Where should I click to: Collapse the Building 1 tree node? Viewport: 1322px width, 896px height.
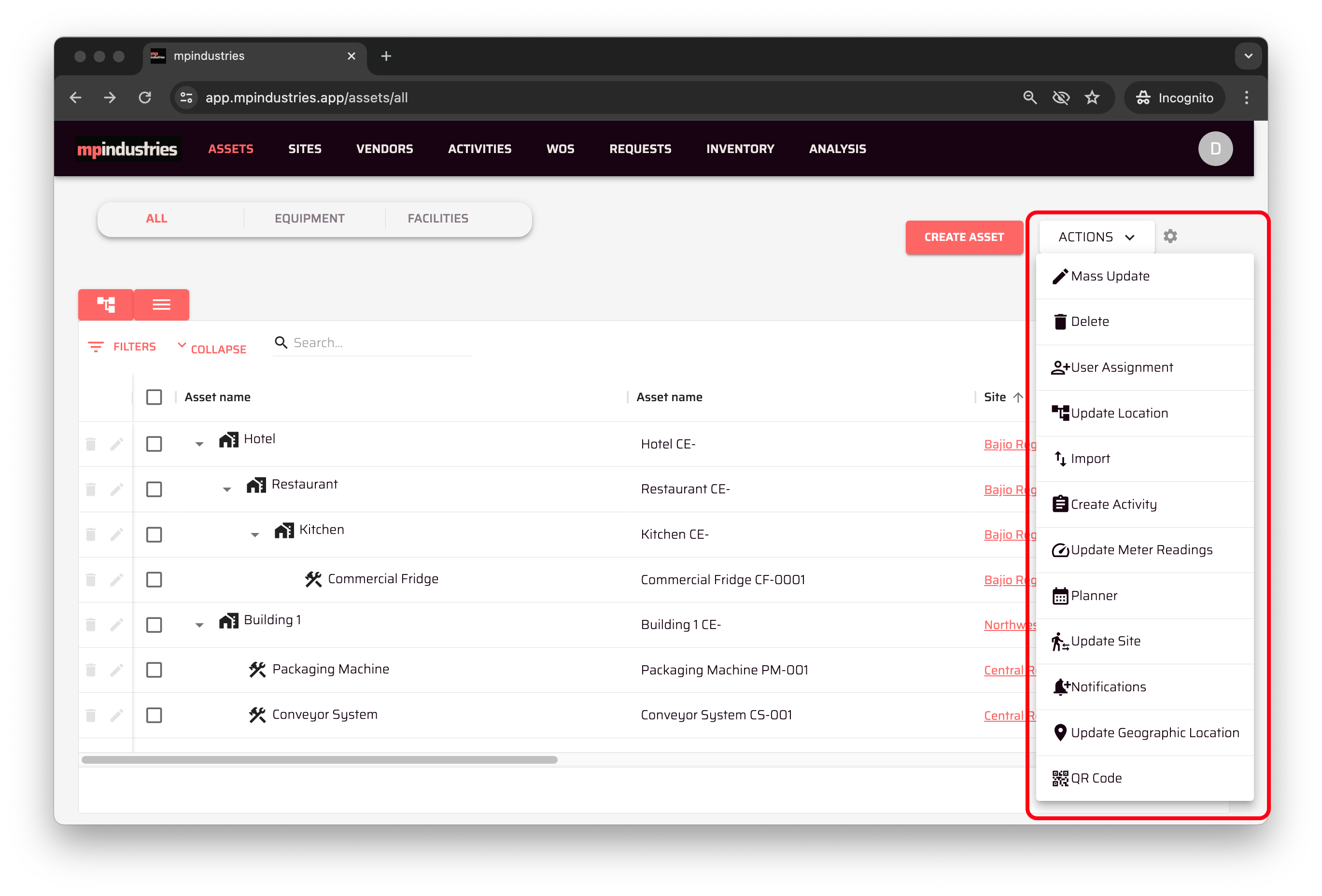[x=199, y=625]
